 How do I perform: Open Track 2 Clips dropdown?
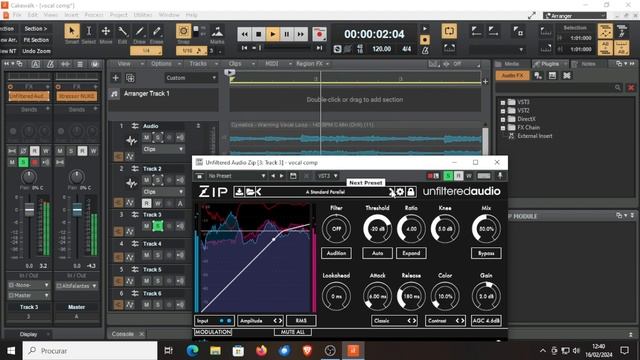[x=163, y=191]
